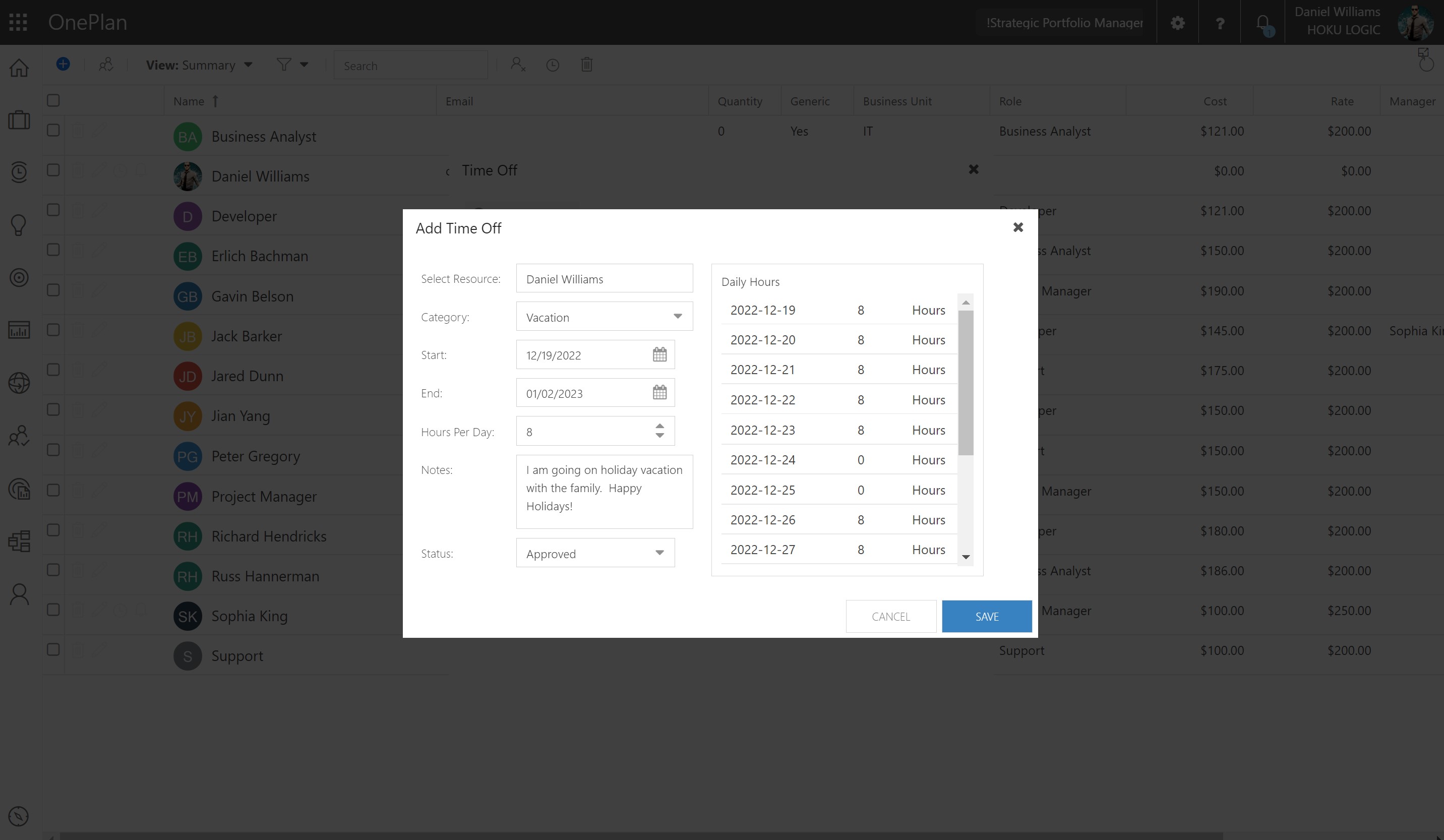
Task: Click the 2022-12-24 hours value
Action: tap(861, 460)
